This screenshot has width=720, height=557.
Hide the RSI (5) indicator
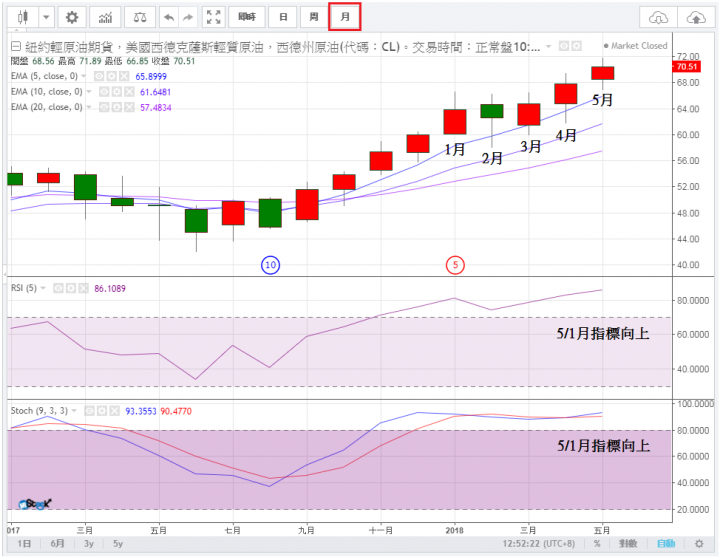tap(58, 288)
